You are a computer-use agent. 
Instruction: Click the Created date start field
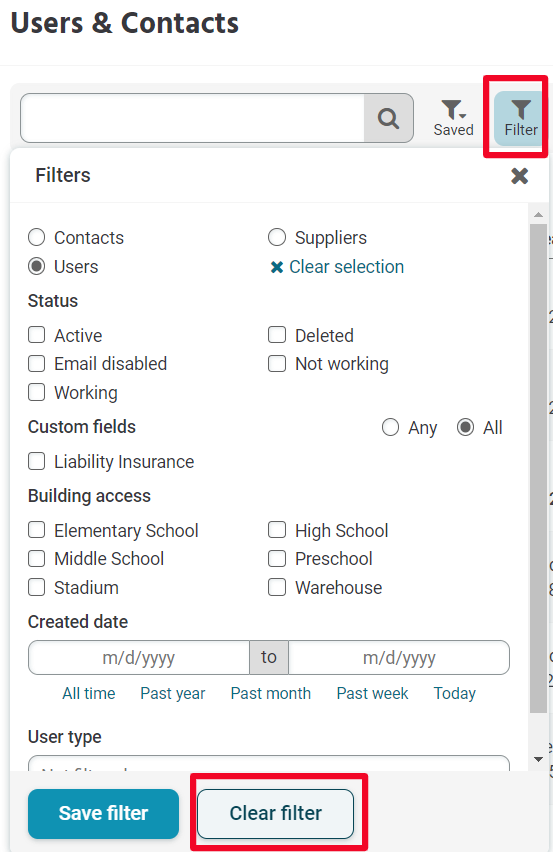tap(139, 657)
